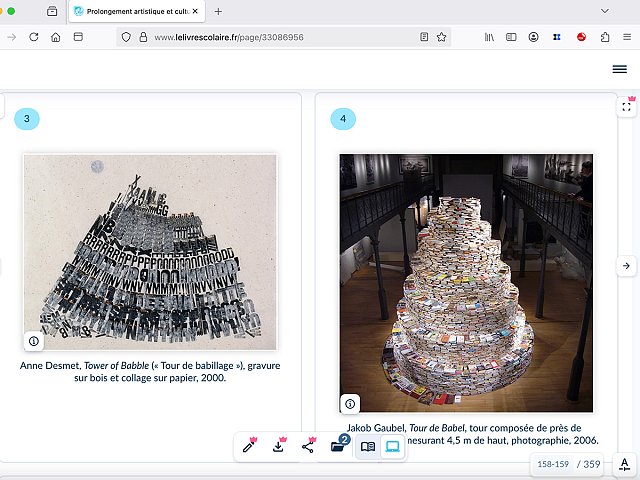The image size is (640, 480).
Task: Open the new tab with plus button
Action: pos(218,11)
